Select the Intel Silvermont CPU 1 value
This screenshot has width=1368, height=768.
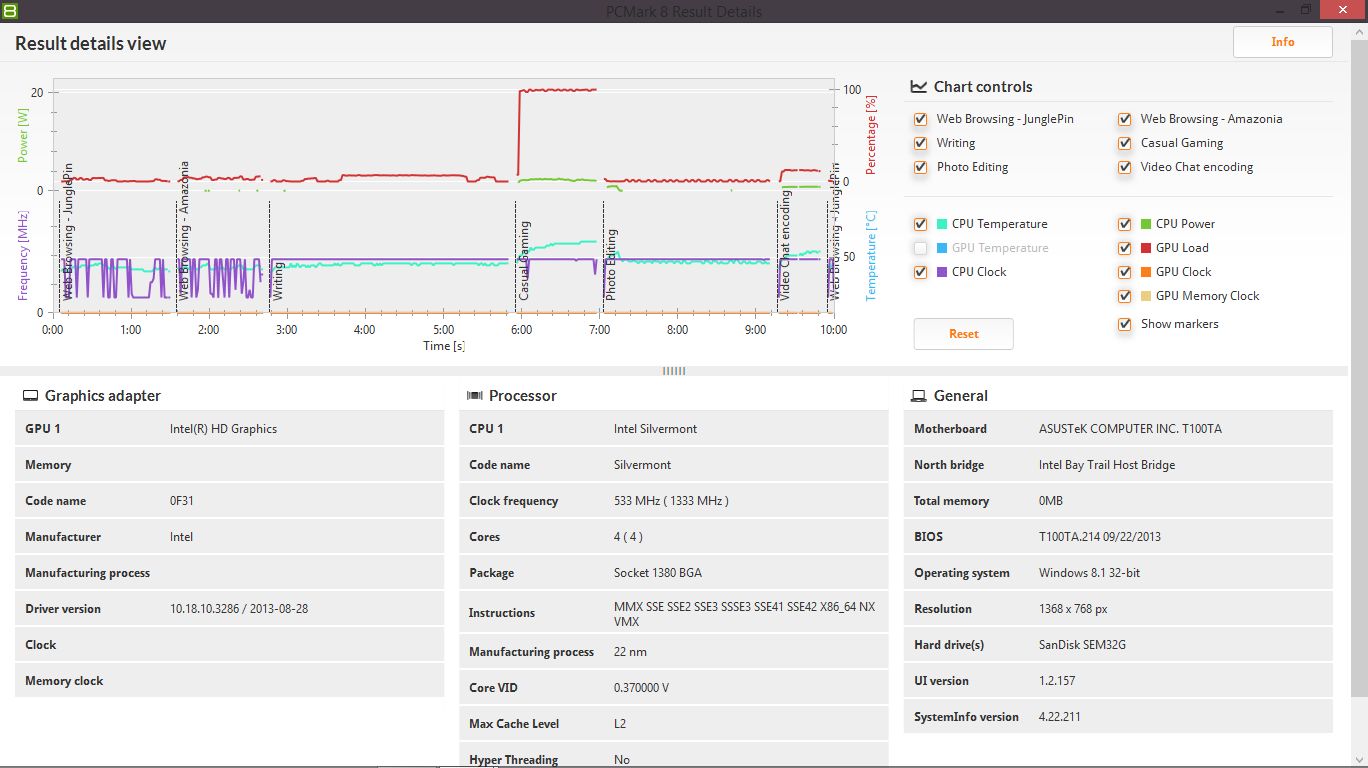pos(655,429)
